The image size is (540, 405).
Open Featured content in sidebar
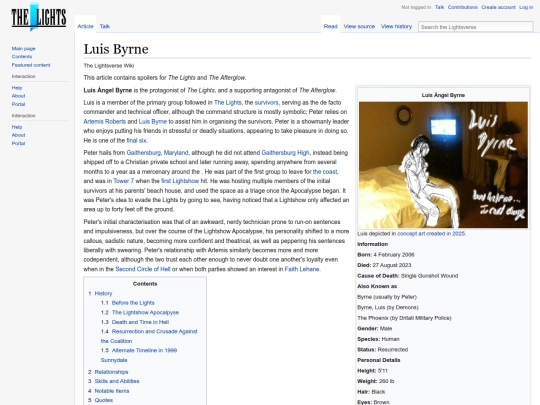(31, 65)
